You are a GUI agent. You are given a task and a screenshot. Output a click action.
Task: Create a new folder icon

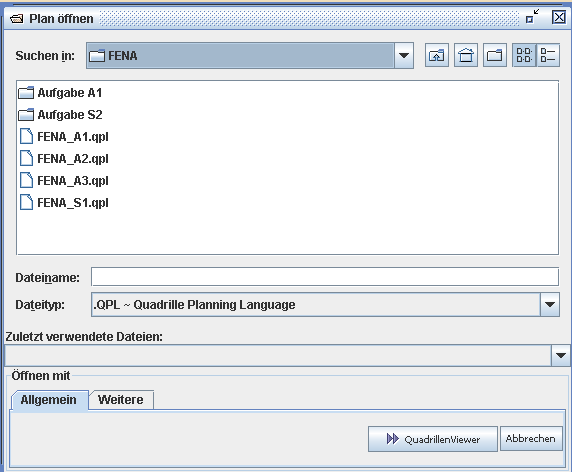point(495,55)
